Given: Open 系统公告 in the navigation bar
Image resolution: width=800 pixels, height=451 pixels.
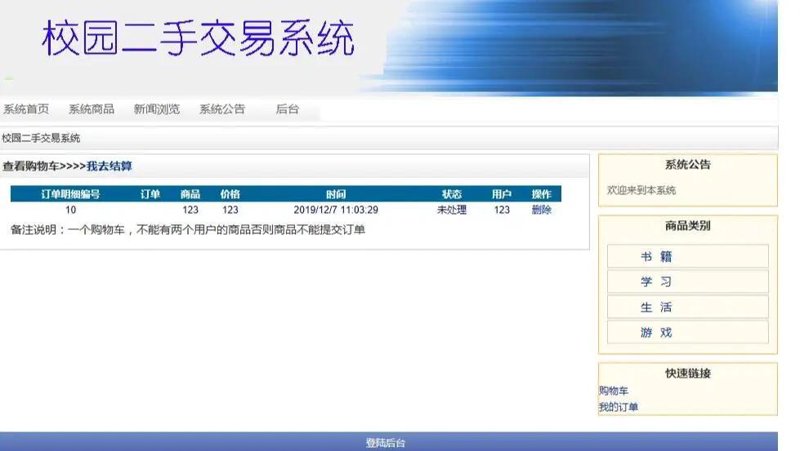Looking at the screenshot, I should point(222,109).
